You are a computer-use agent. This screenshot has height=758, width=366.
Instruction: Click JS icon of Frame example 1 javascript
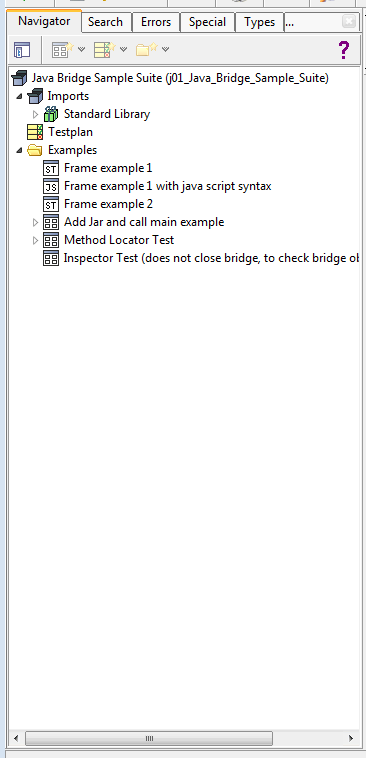tap(51, 186)
